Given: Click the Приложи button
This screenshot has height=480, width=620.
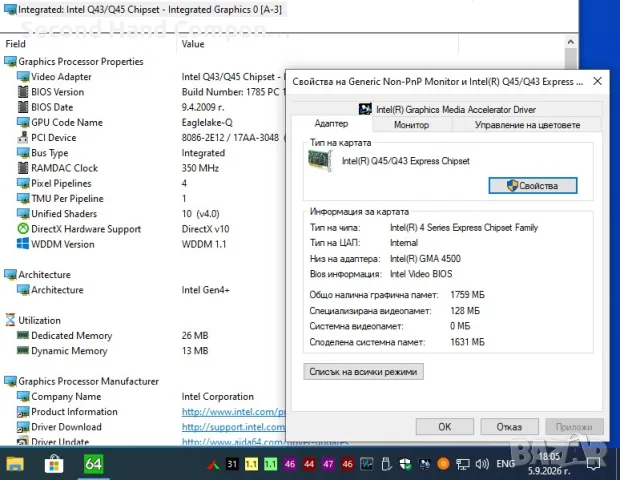Looking at the screenshot, I should [574, 427].
